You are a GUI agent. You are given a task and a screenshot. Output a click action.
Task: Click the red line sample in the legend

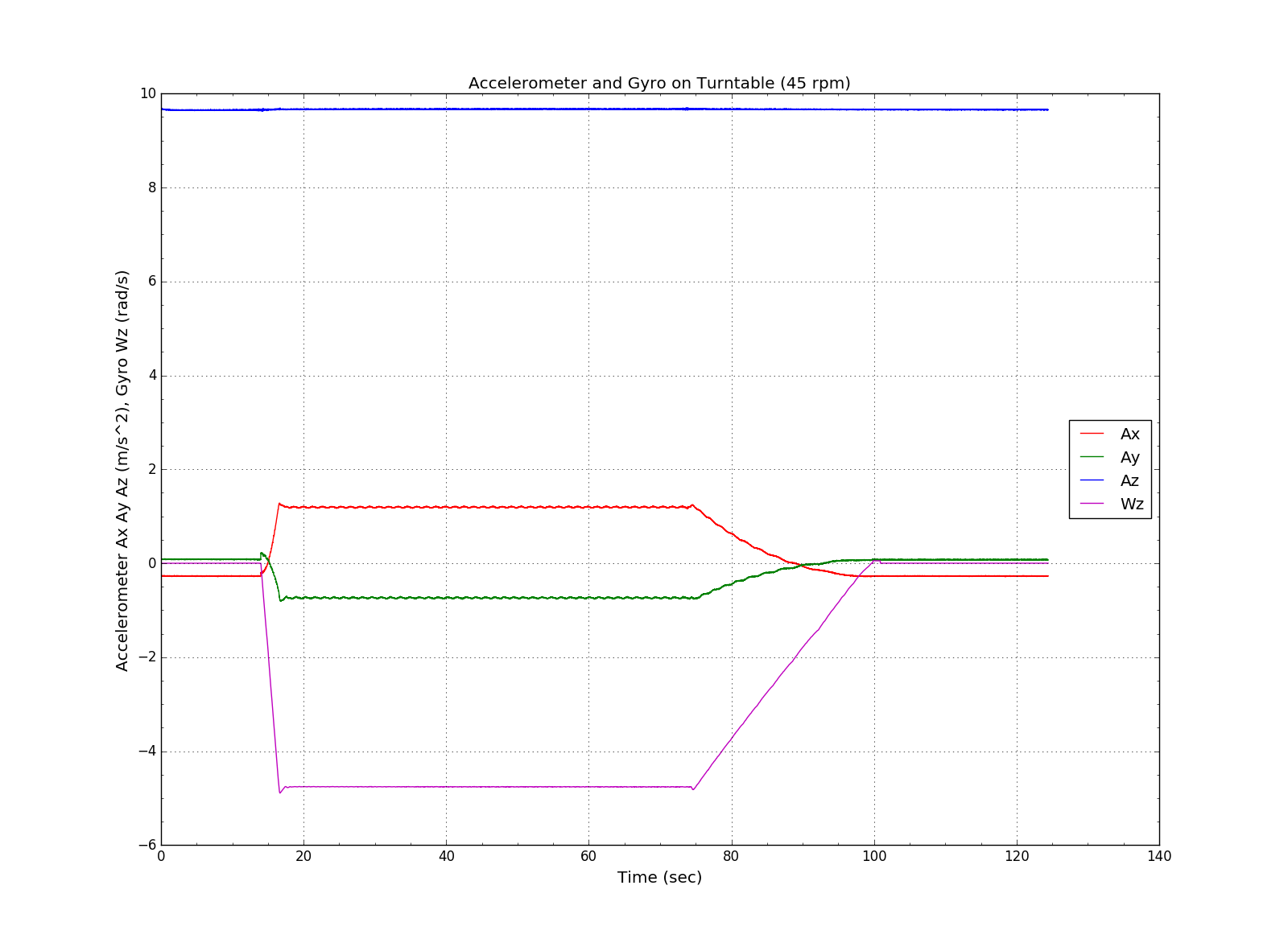(x=1092, y=434)
